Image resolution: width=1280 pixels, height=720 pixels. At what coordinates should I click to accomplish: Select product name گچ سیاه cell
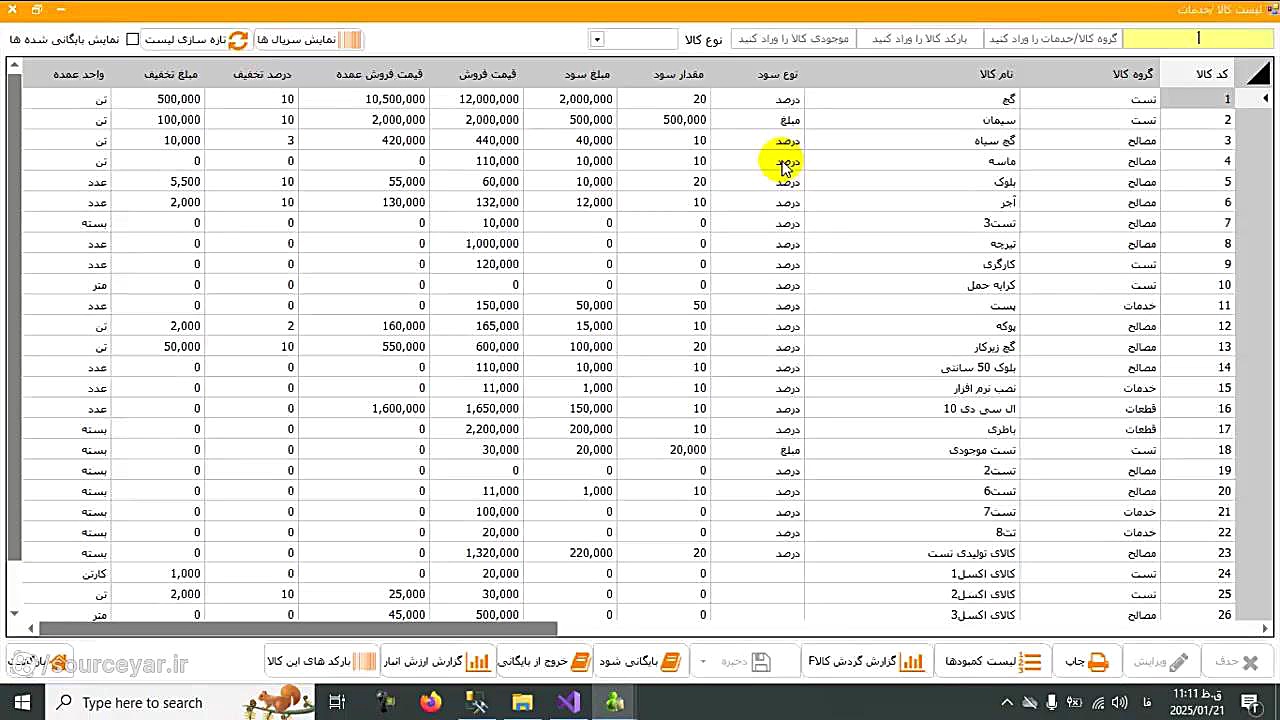point(911,140)
